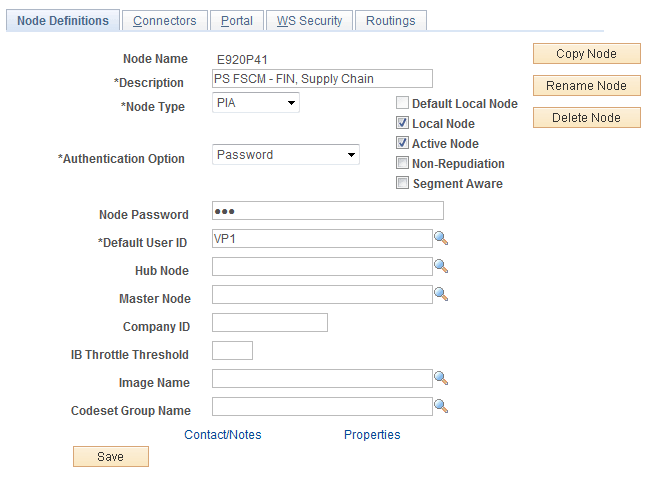Open lookup for Image Name

(441, 379)
